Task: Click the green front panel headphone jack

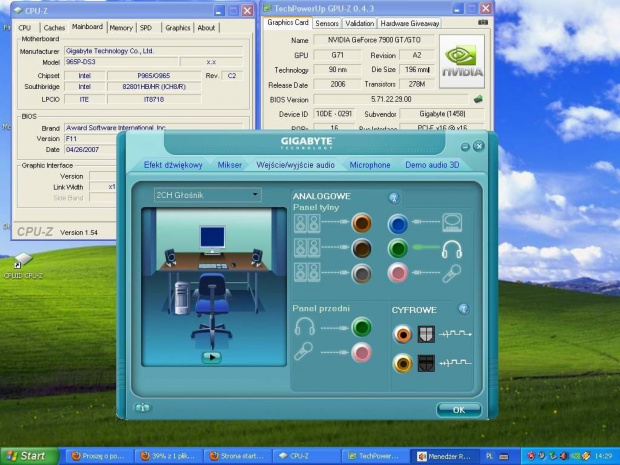Action: click(361, 327)
